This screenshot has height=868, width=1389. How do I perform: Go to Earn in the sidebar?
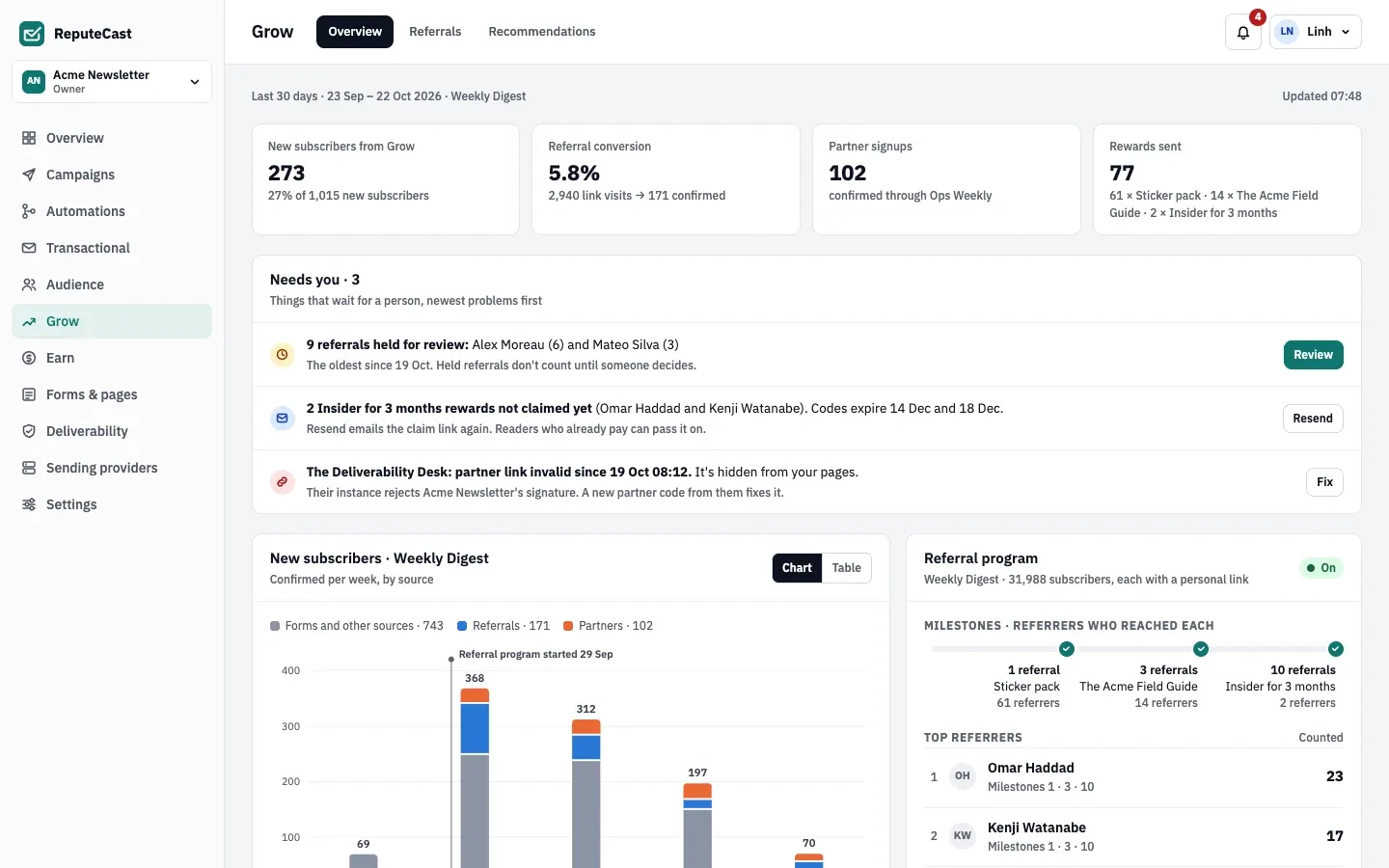tap(112, 358)
